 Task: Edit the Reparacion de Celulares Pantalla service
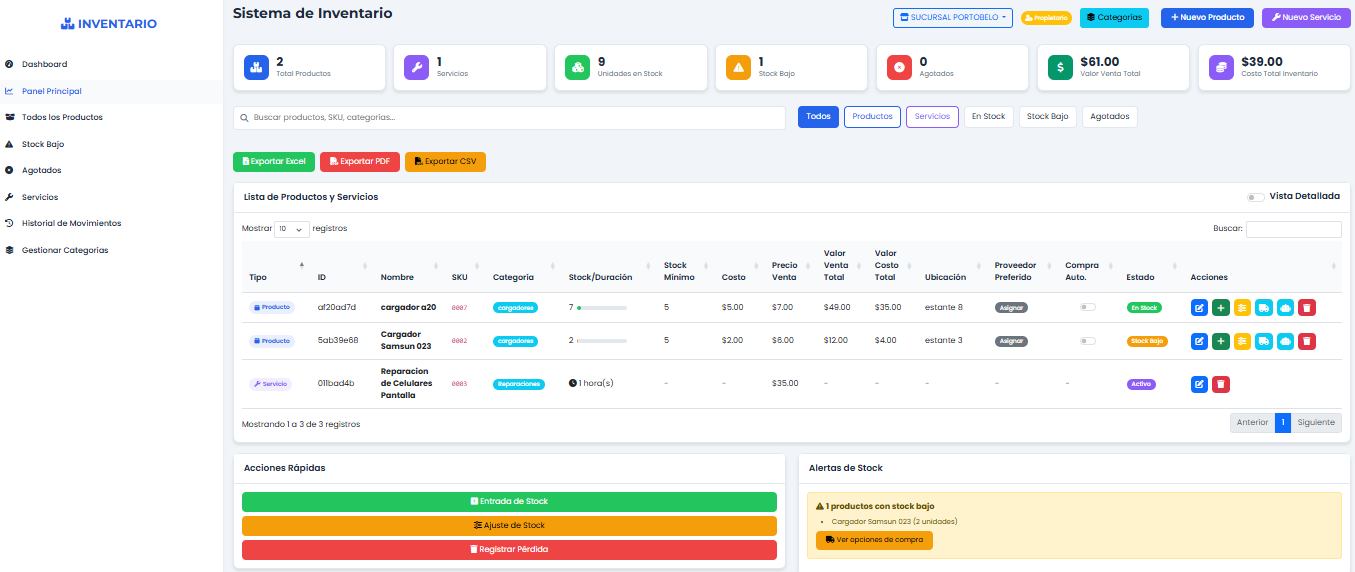tap(1200, 384)
